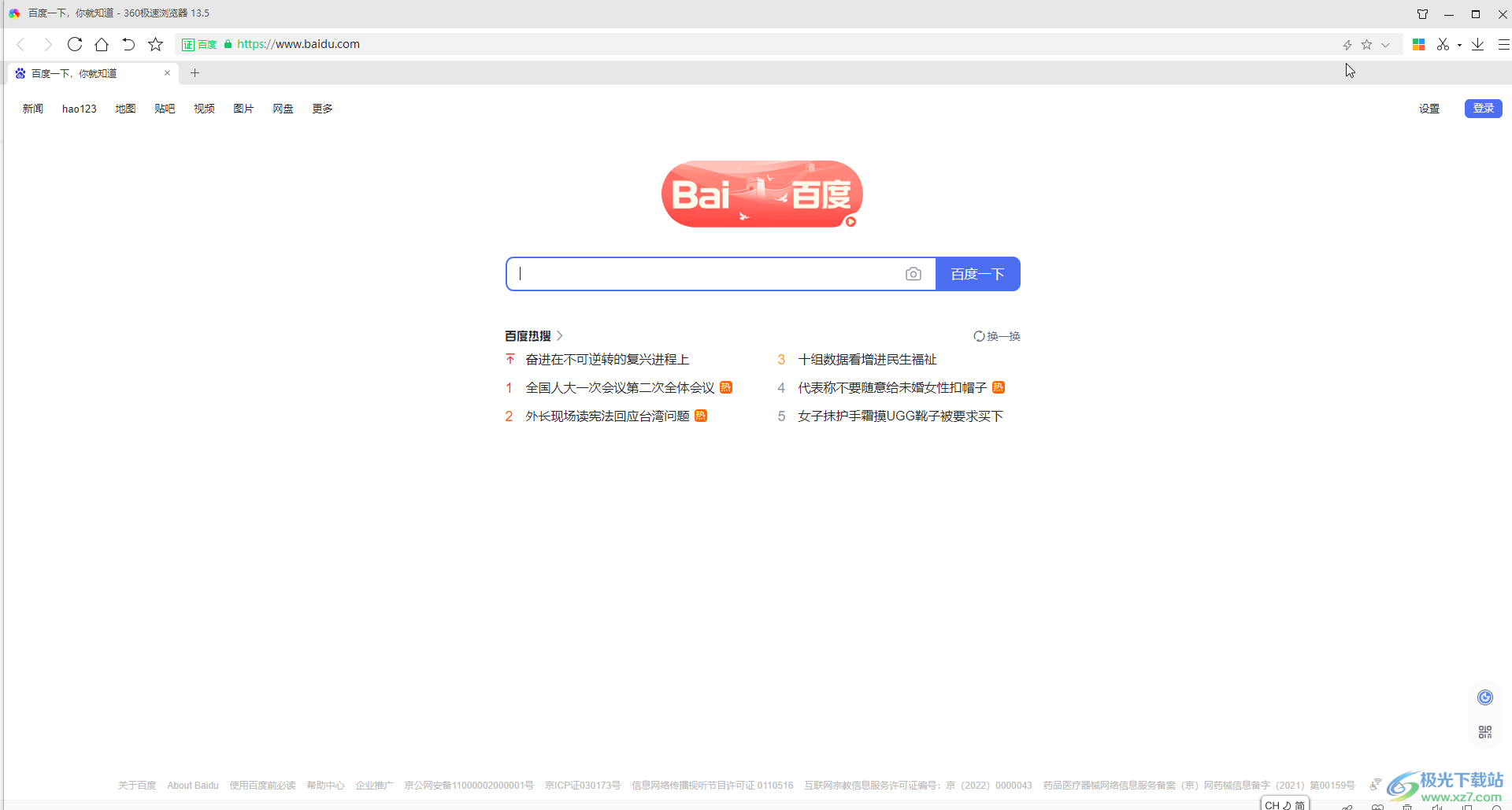Open the 企业推广 footer link
Viewport: 1512px width, 810px height.
click(374, 786)
